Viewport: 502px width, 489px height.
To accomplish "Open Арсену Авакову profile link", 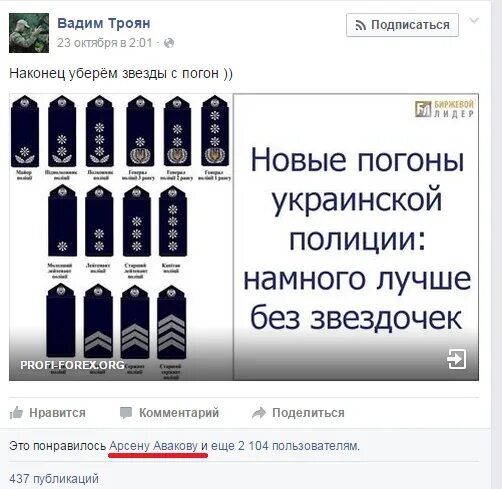I will [154, 446].
